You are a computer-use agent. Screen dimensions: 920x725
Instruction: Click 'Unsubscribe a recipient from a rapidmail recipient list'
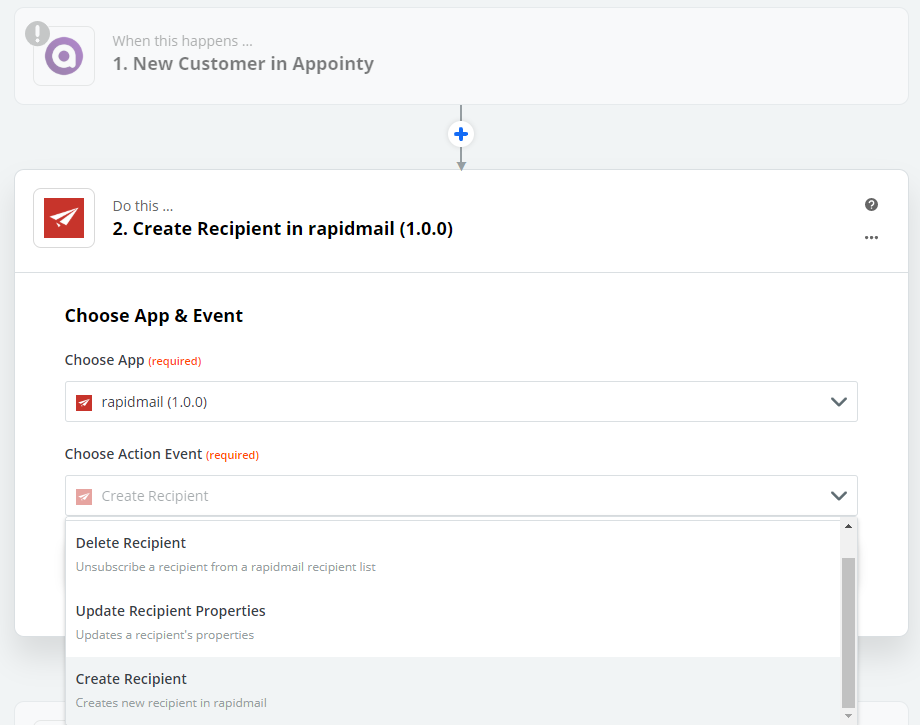click(226, 567)
